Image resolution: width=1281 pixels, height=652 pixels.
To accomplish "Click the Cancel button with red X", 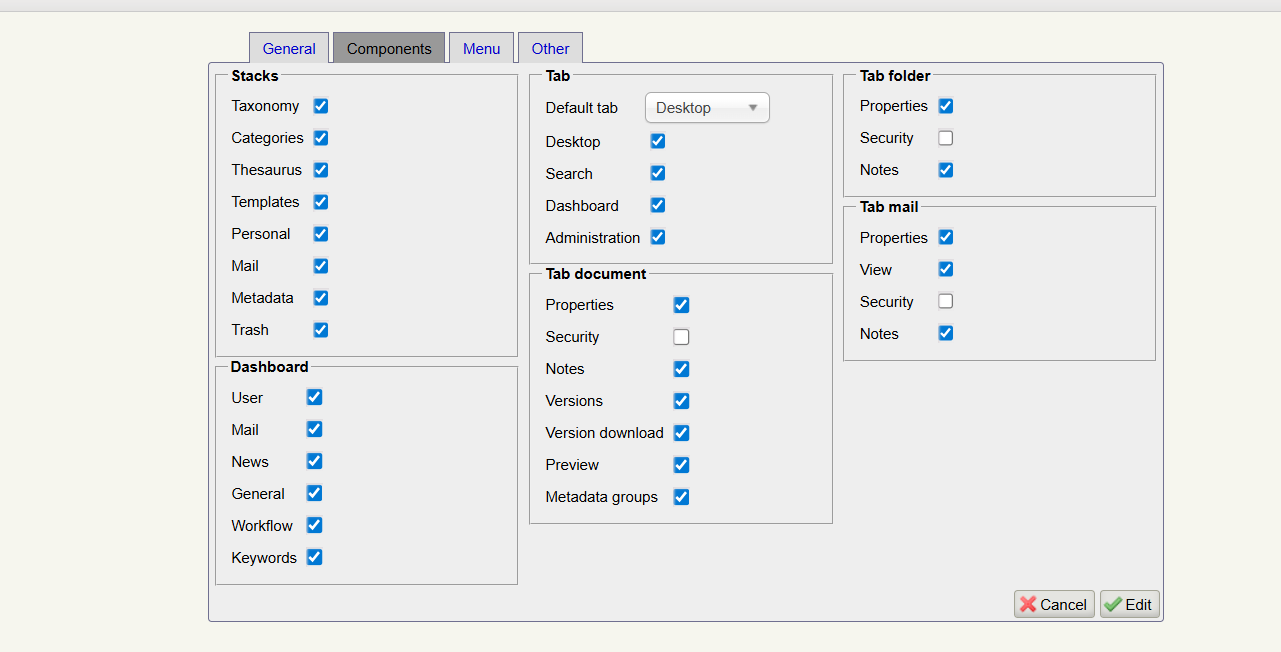I will coord(1053,604).
